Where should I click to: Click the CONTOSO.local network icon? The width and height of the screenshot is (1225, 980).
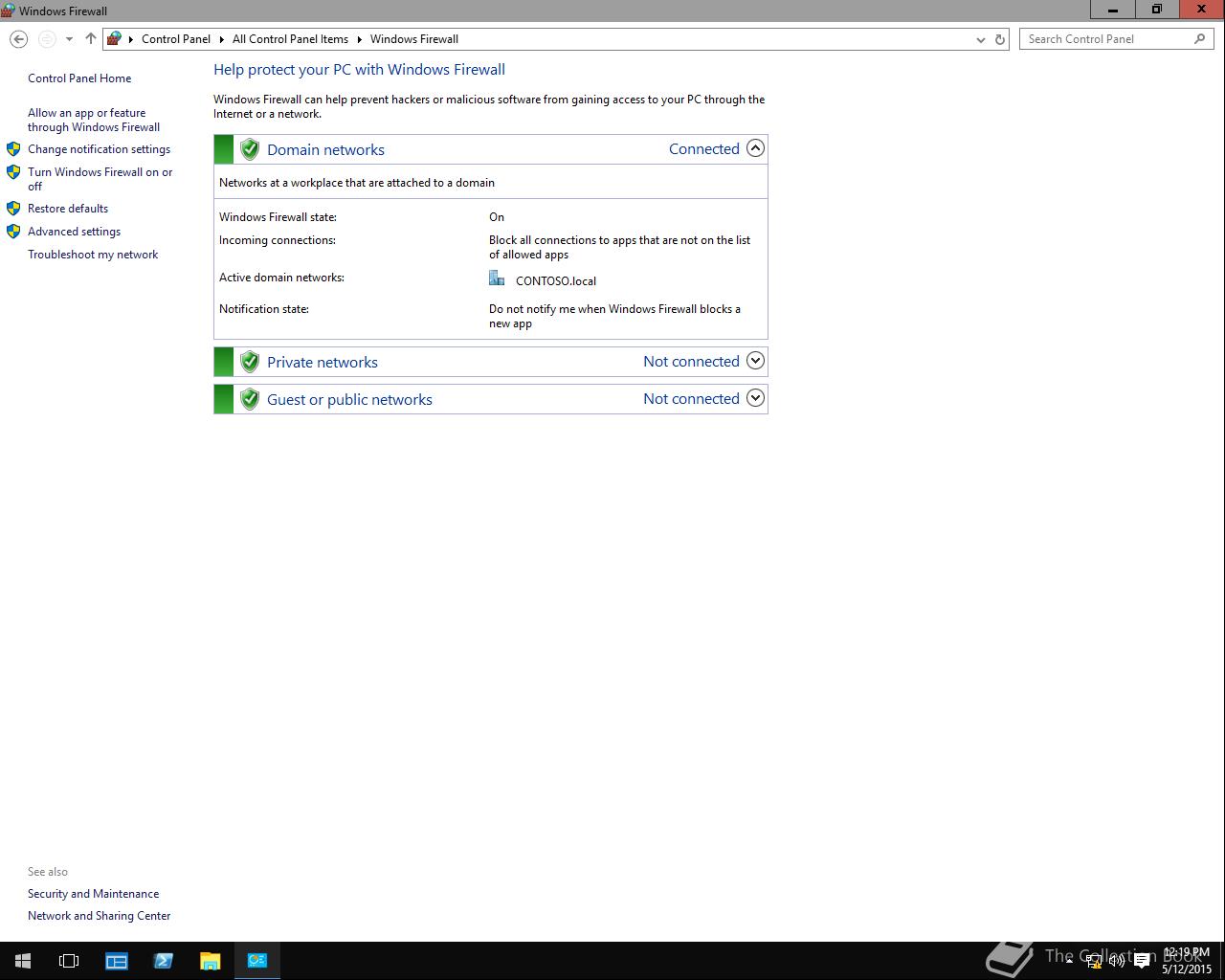(x=497, y=278)
